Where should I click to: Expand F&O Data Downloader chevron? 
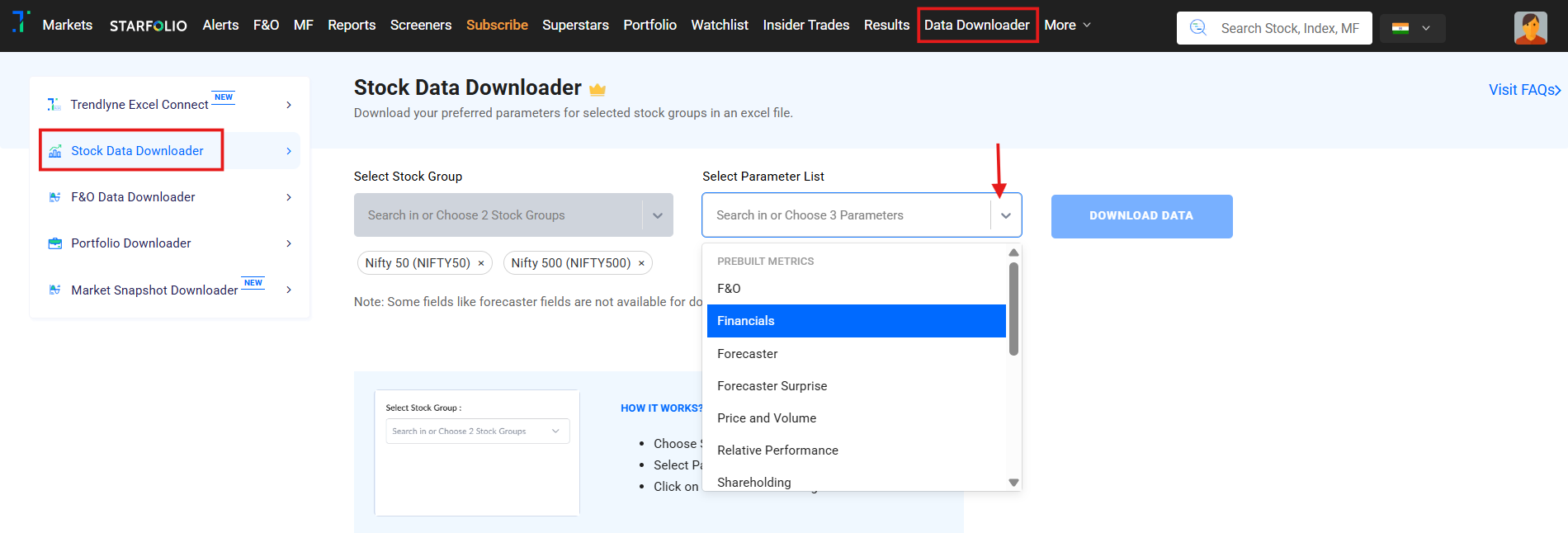tap(289, 197)
